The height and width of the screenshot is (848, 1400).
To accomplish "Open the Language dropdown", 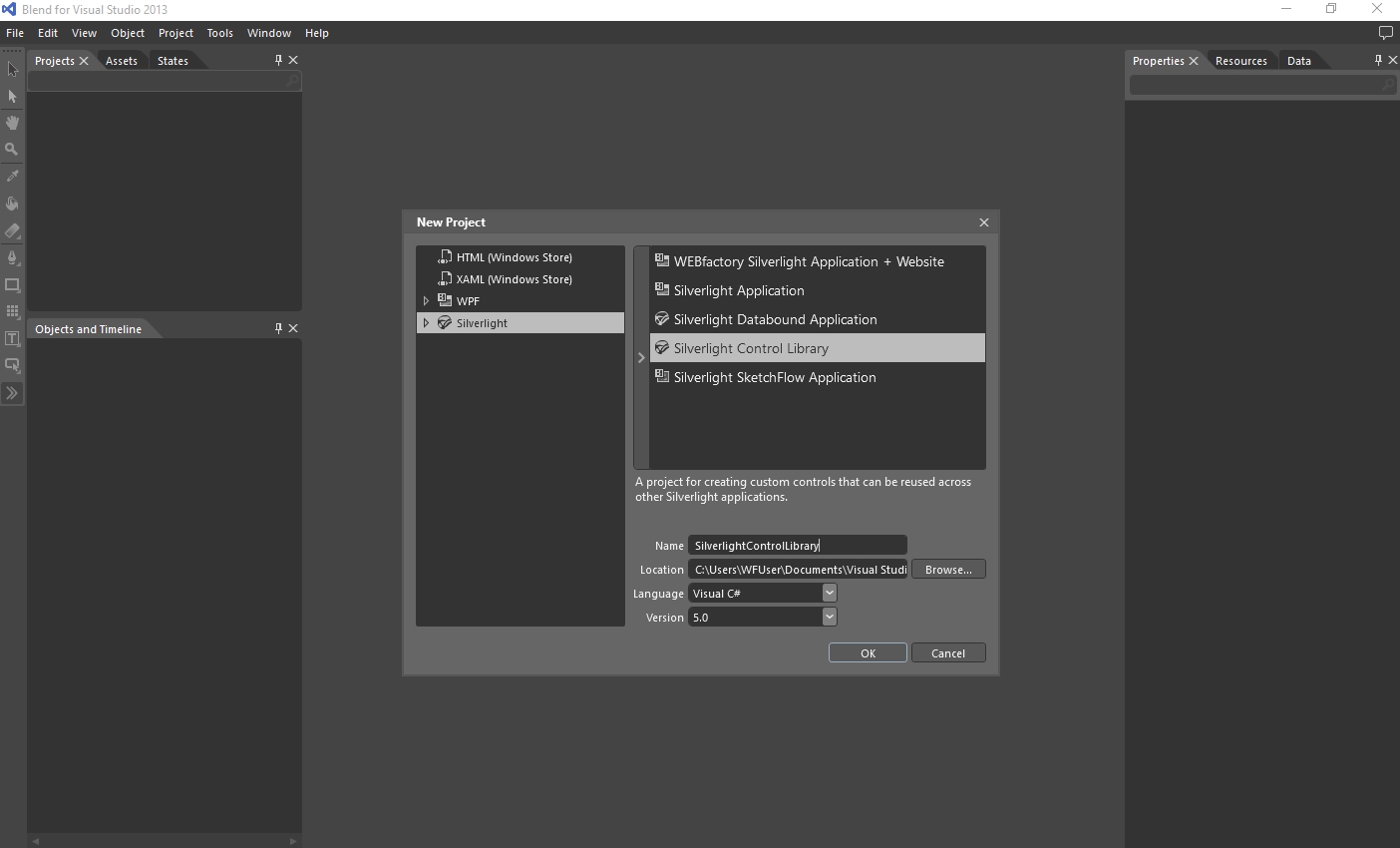I will tap(829, 593).
